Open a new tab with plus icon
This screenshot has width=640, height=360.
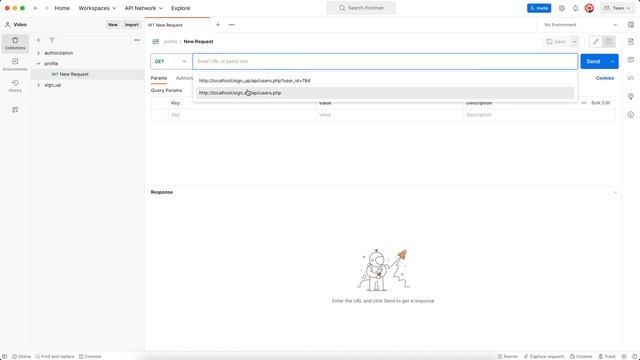[x=218, y=25]
